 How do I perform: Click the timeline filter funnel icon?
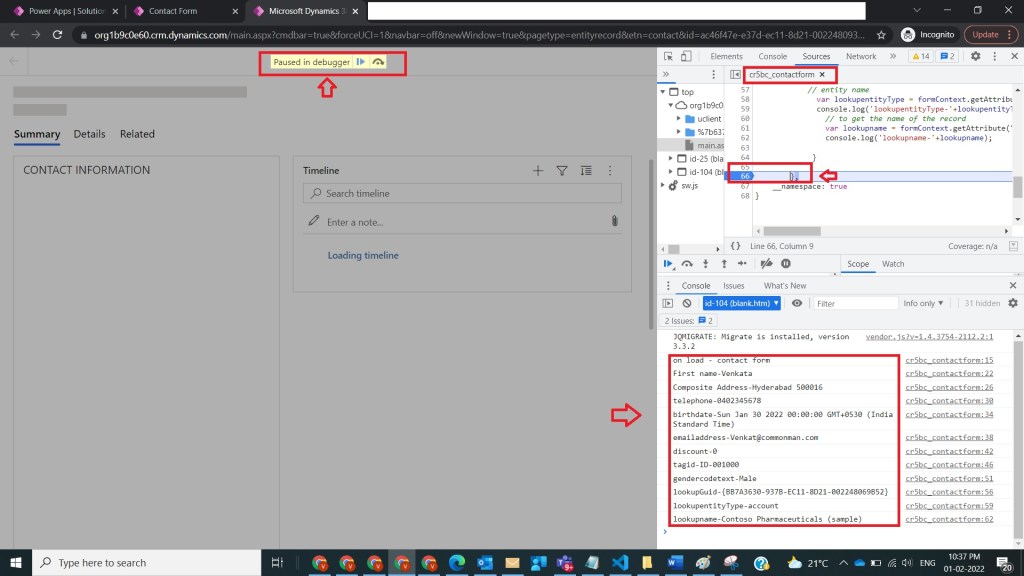click(562, 171)
